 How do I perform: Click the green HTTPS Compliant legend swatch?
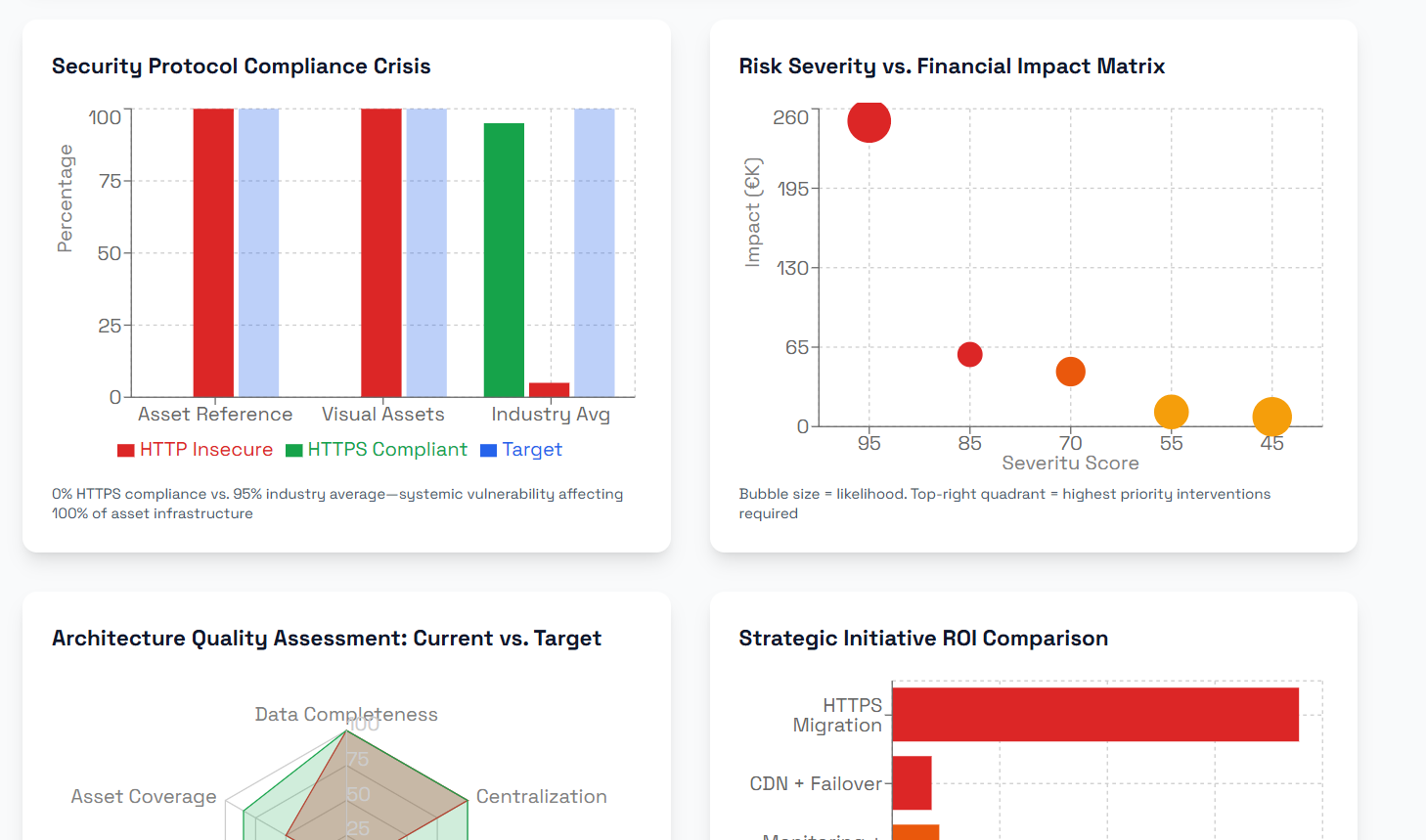pos(293,451)
